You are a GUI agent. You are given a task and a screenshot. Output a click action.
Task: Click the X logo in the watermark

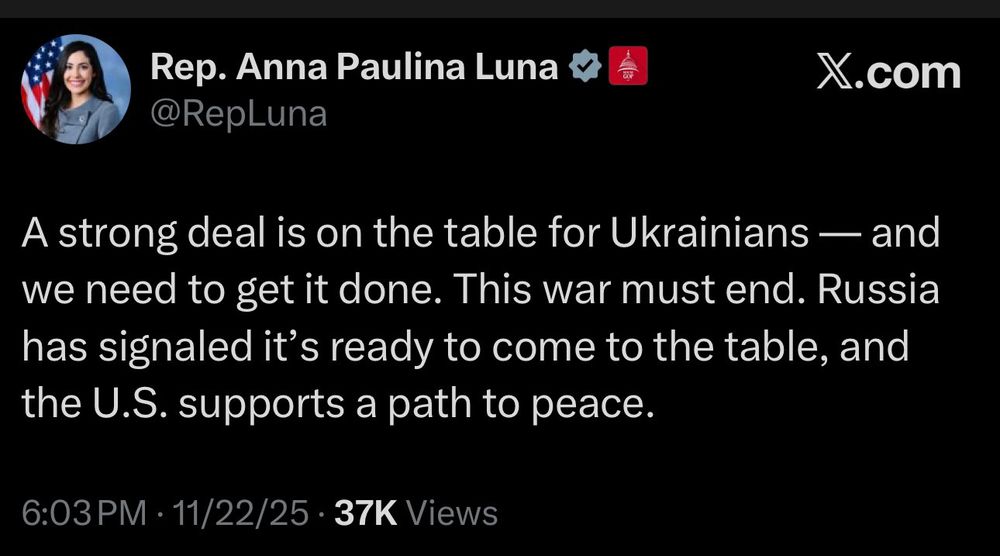(835, 73)
